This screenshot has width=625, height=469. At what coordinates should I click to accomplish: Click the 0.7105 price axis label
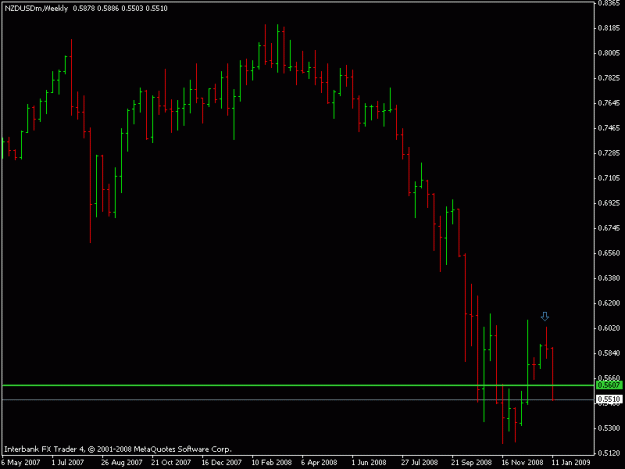pyautogui.click(x=609, y=178)
